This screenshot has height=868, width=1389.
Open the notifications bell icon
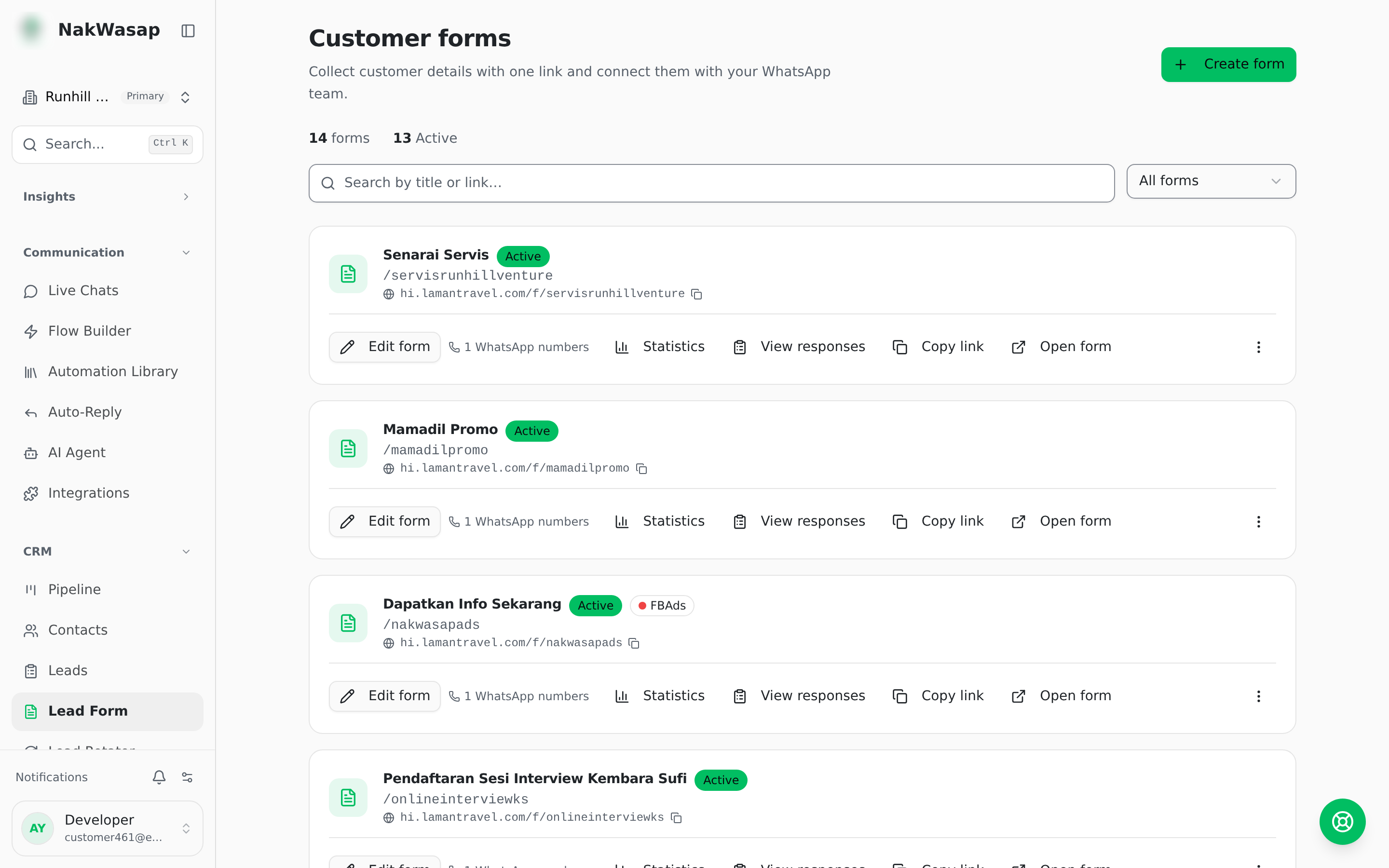point(159,777)
